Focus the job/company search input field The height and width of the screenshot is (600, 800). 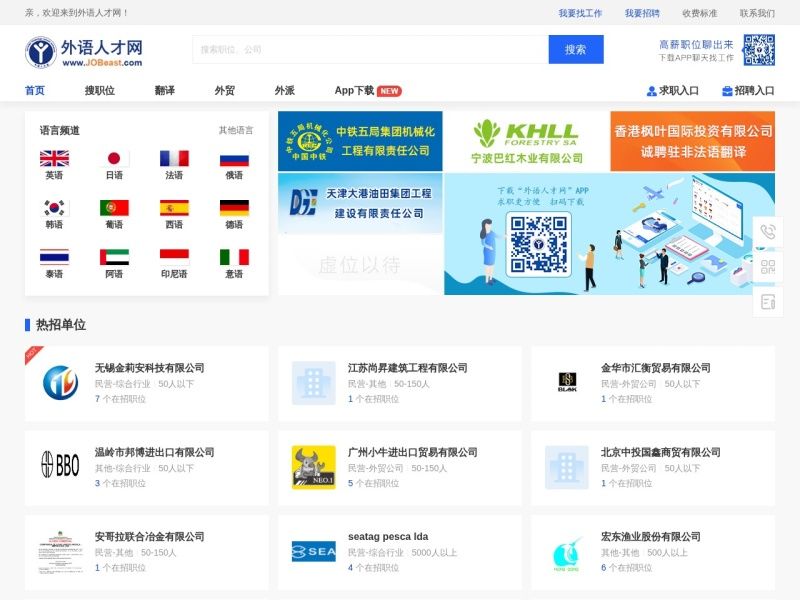[370, 49]
